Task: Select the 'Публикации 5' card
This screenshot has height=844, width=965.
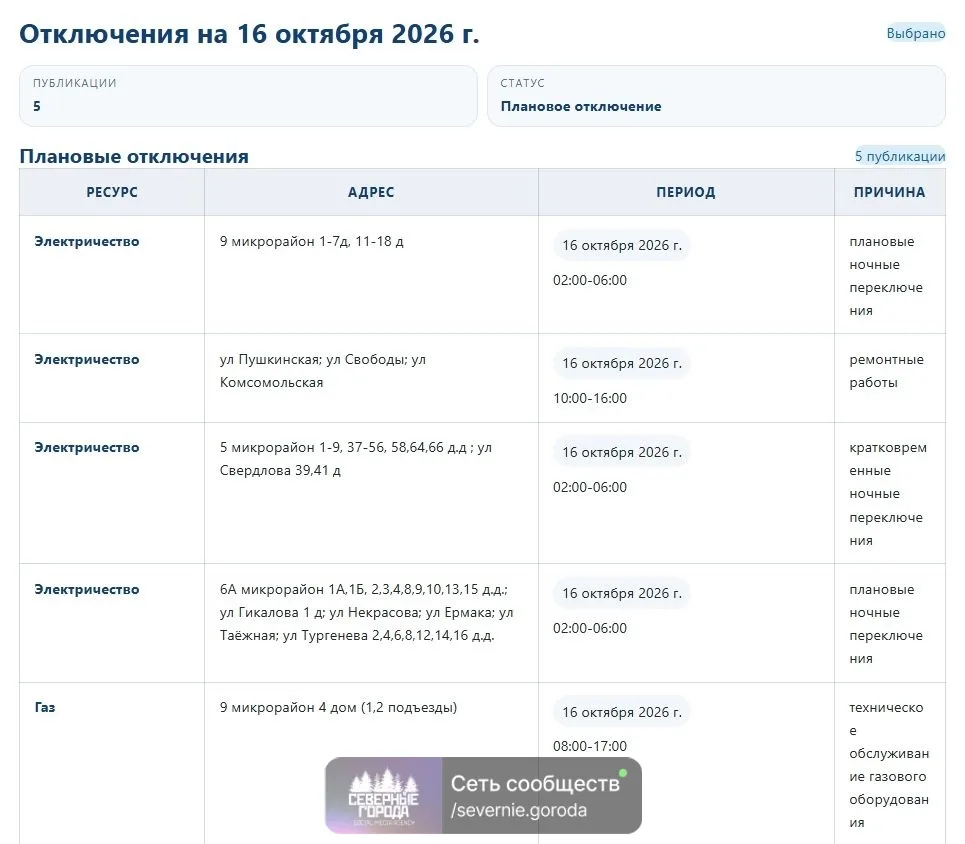Action: click(x=248, y=96)
